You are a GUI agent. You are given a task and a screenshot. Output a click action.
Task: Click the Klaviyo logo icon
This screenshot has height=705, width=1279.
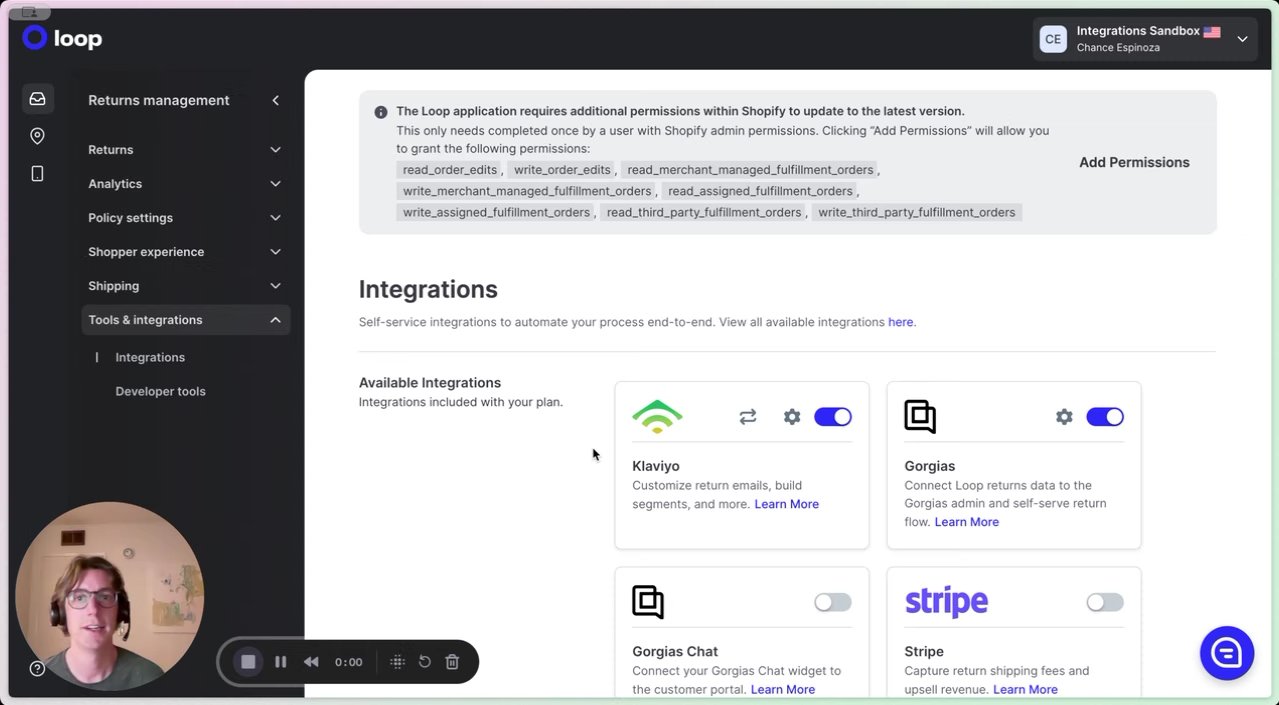point(658,417)
